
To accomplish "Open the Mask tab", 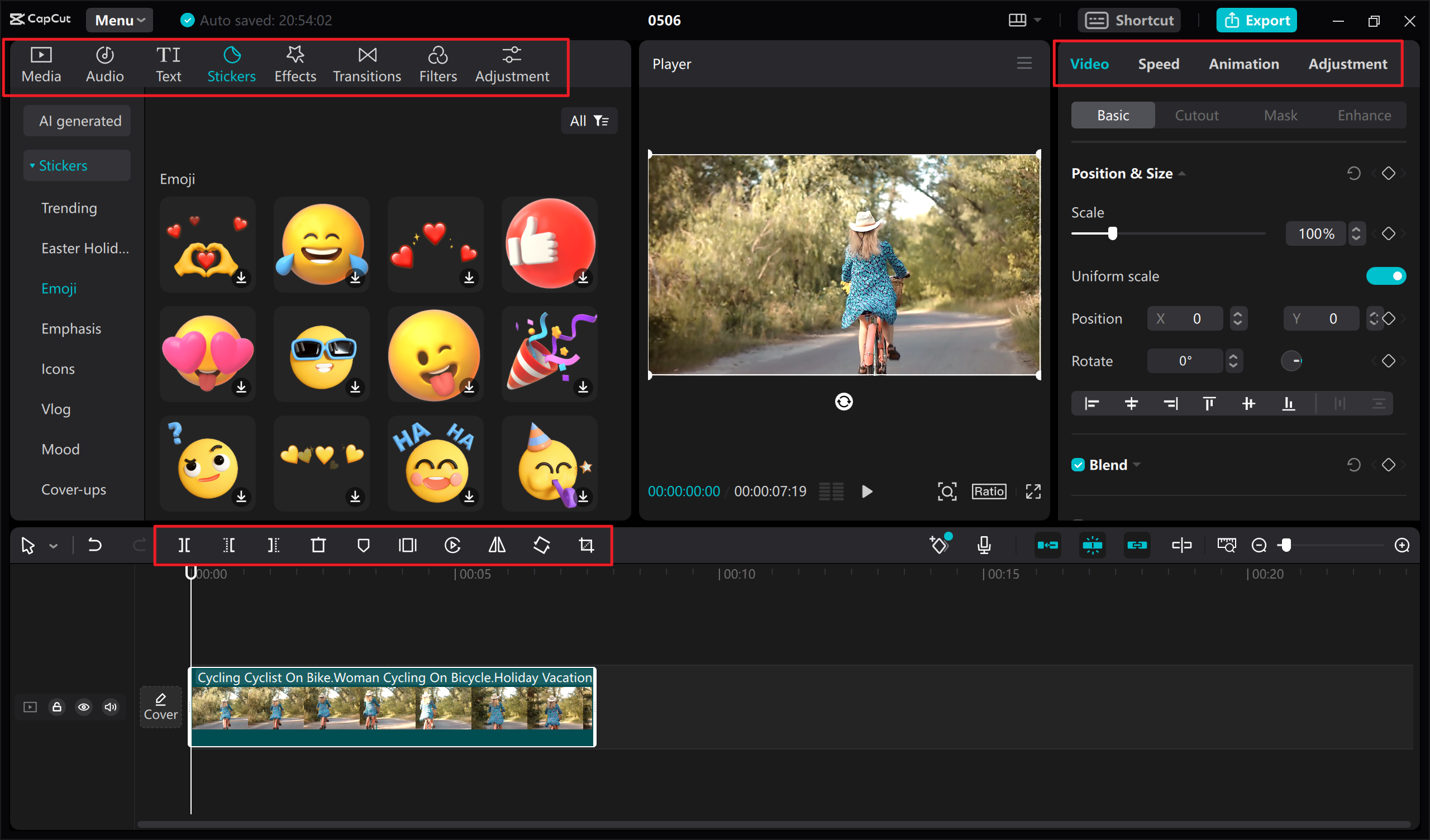I will coord(1280,116).
